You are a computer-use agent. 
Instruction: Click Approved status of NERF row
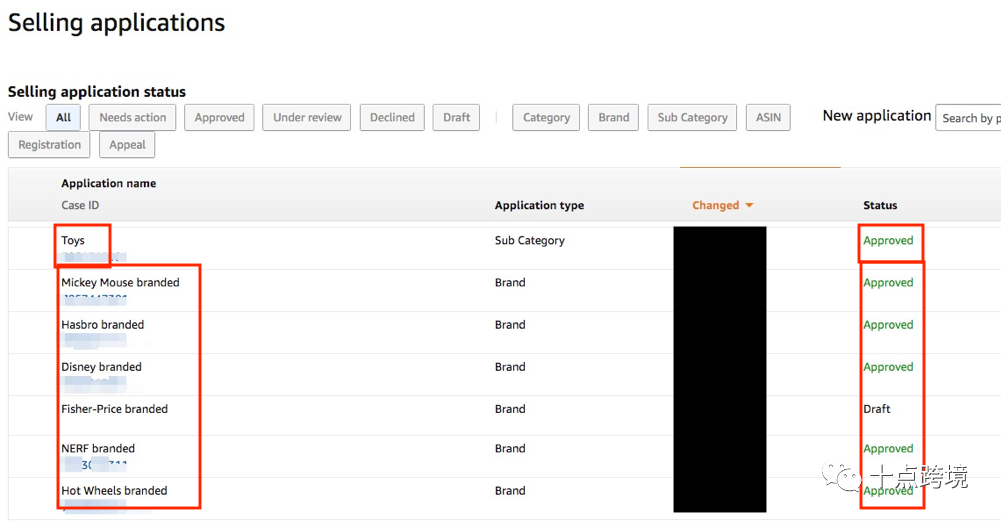[x=888, y=449]
